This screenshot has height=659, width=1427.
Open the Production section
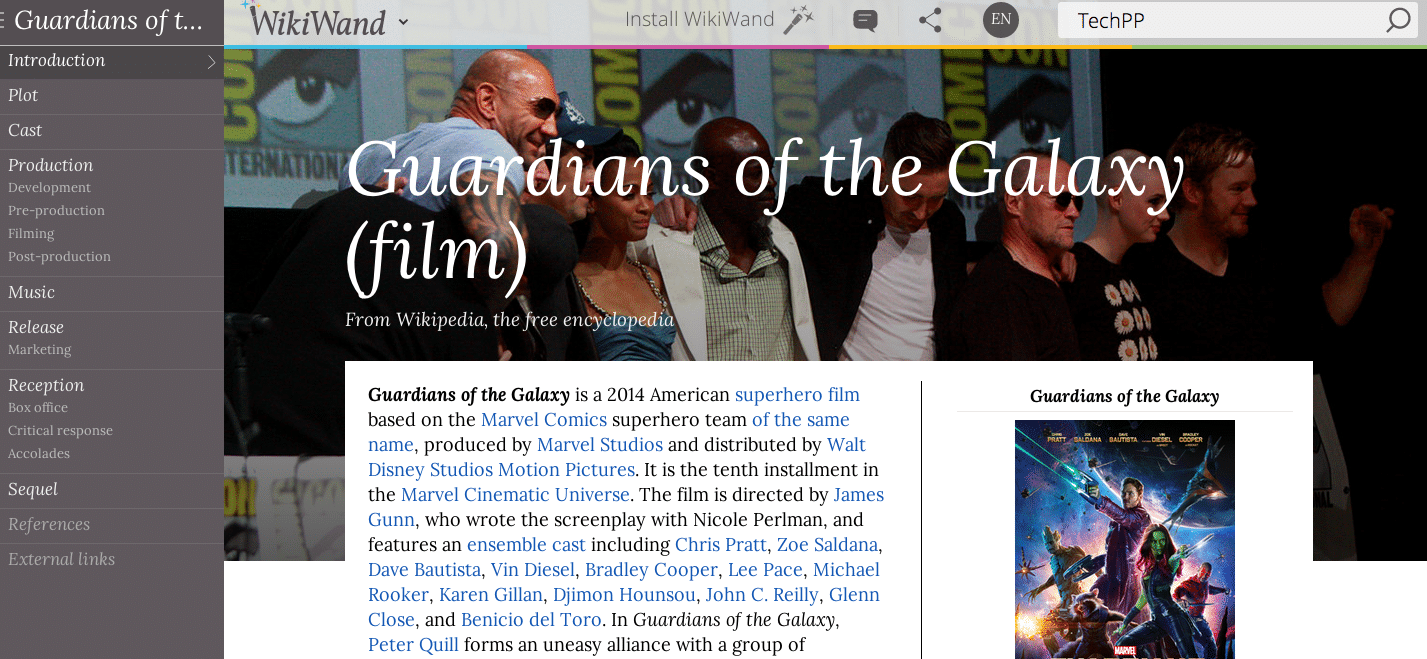pos(50,165)
